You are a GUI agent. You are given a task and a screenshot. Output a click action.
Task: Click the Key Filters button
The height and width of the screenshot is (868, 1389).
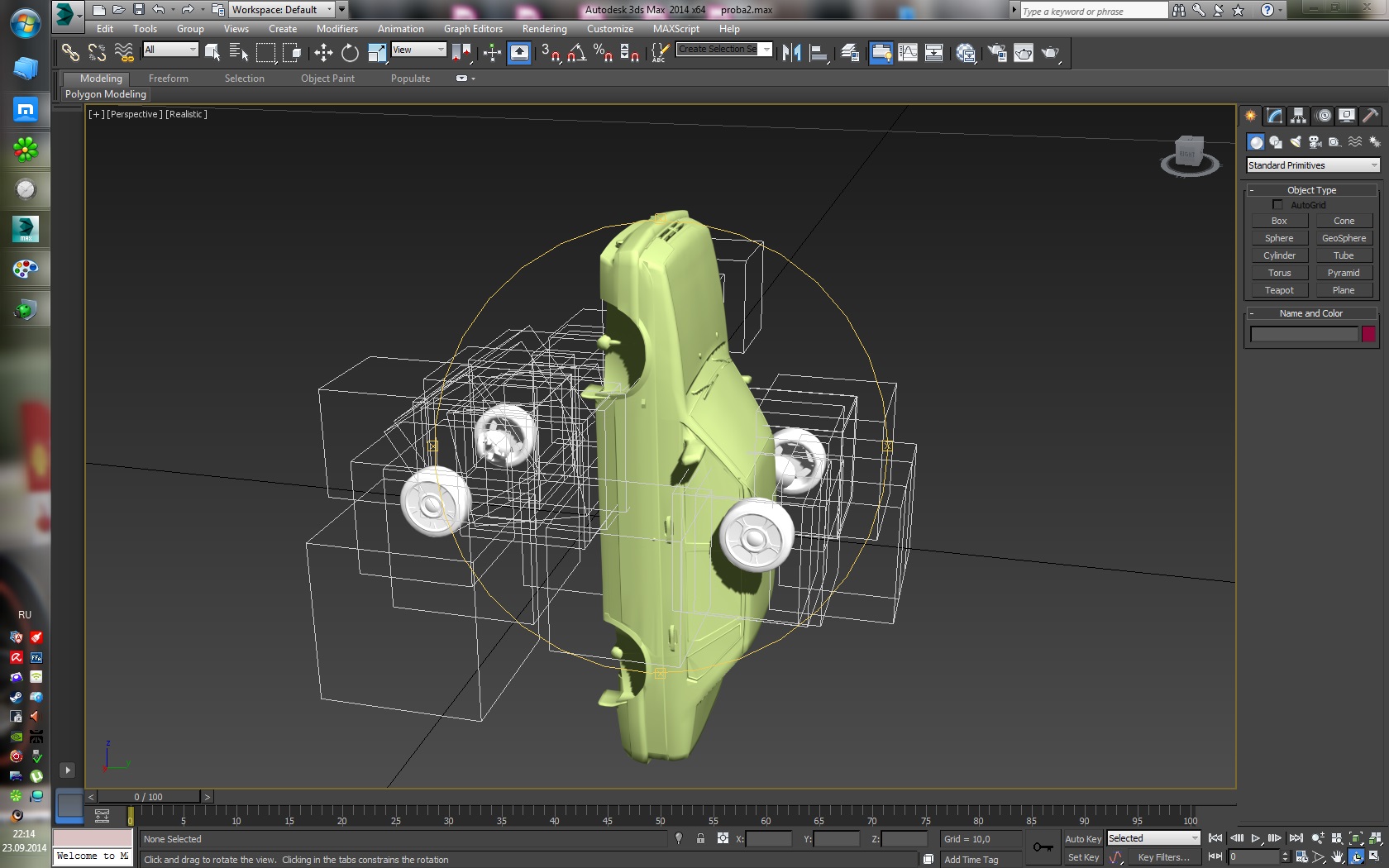pyautogui.click(x=1162, y=857)
